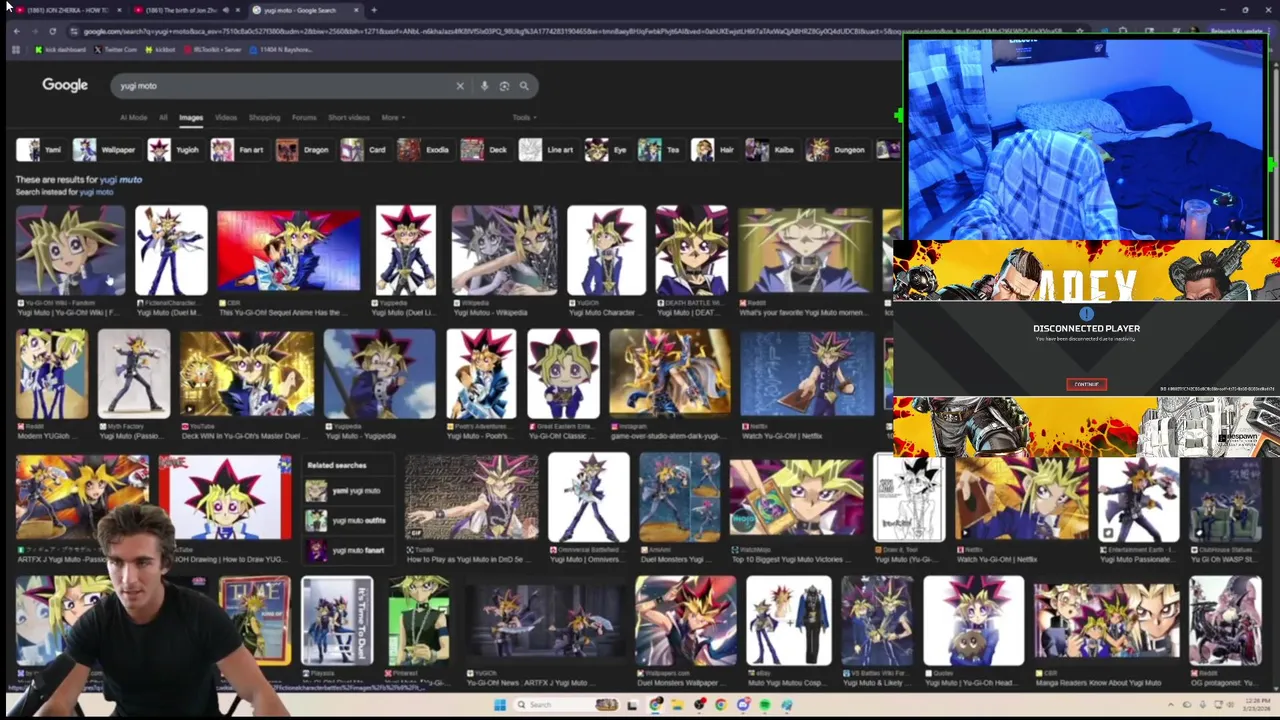
Task: Apply the Tea filter chip
Action: point(660,150)
